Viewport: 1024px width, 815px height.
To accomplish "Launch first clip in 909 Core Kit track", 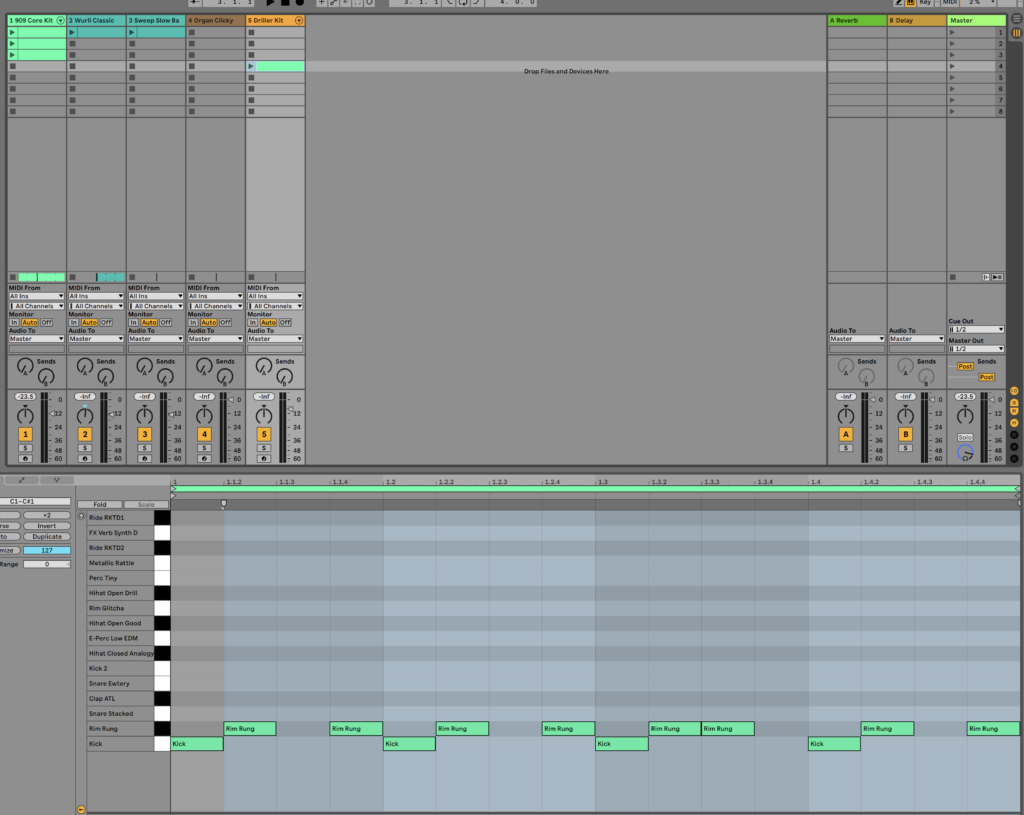I will pos(12,32).
